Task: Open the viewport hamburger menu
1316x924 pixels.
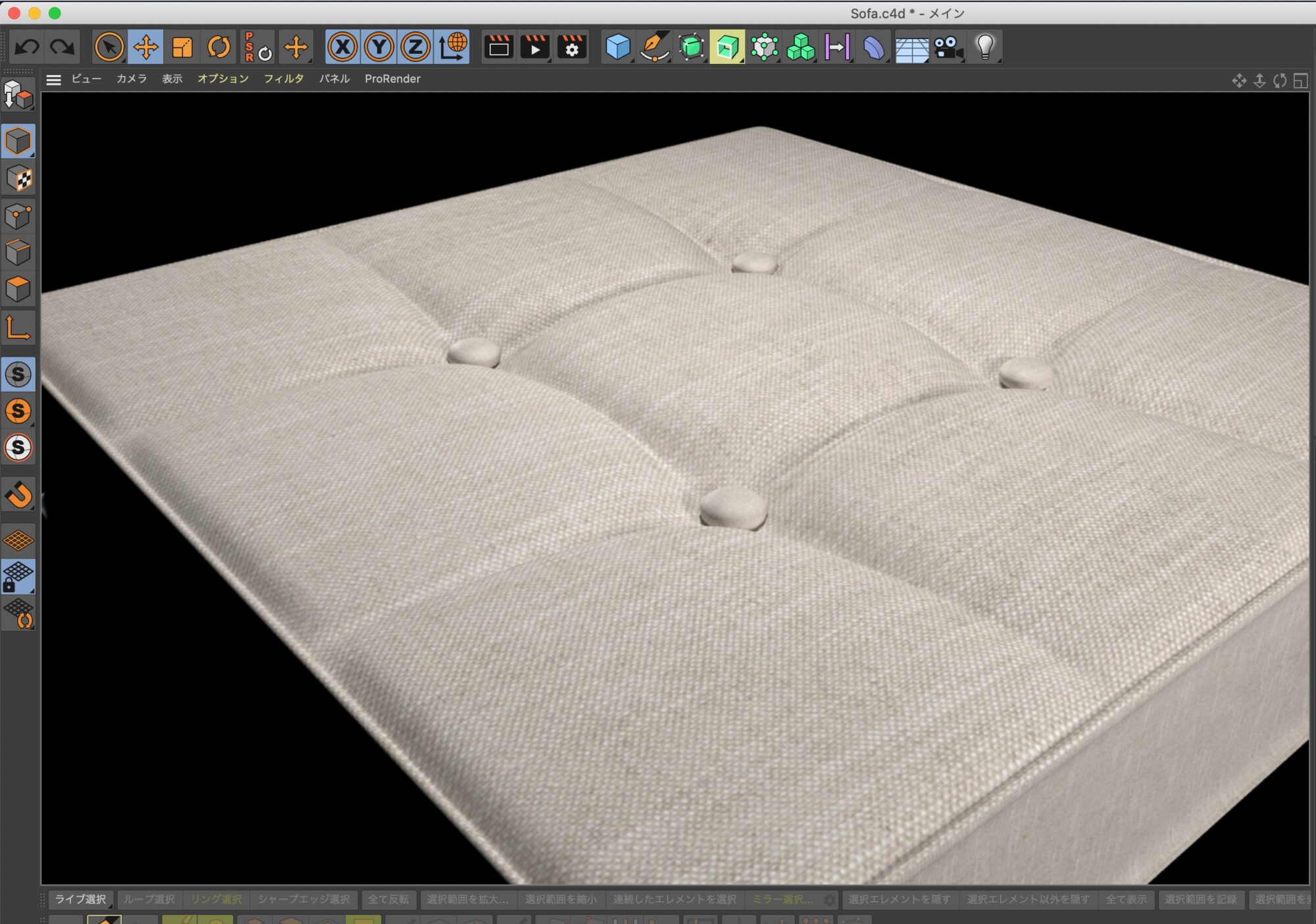Action: (x=53, y=80)
